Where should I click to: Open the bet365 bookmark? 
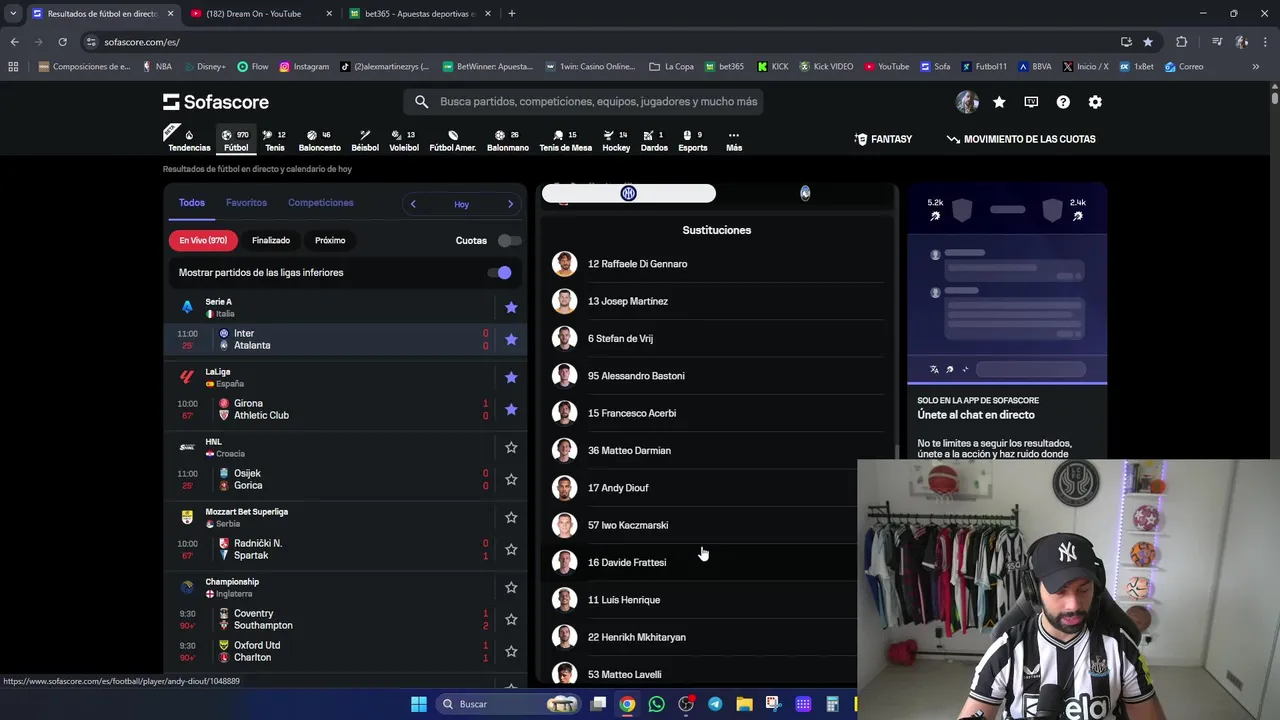click(x=725, y=67)
